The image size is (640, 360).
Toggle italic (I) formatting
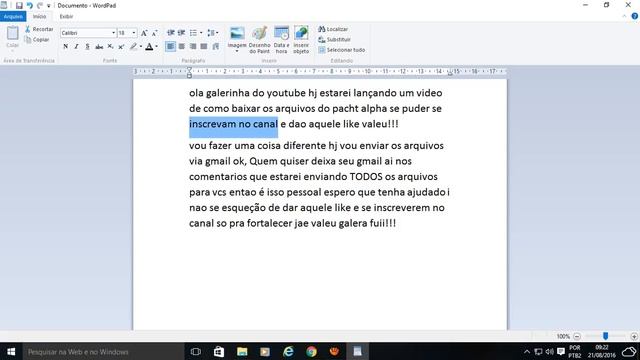pos(76,47)
